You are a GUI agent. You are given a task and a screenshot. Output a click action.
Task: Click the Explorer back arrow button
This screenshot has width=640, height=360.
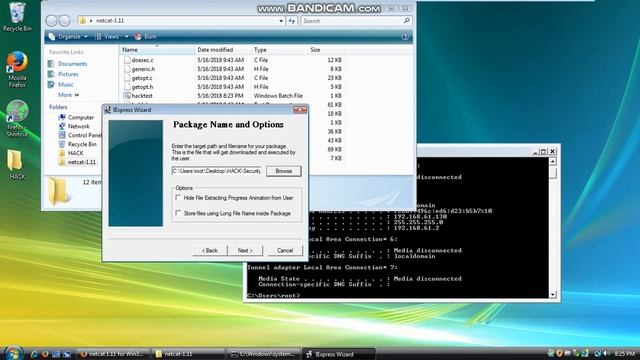tap(51, 20)
